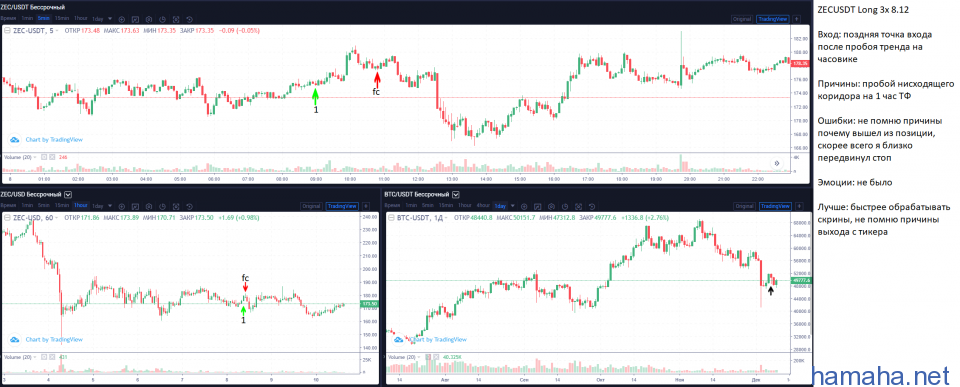Click price label 49777.6 on BTC/USDT axis
This screenshot has height=387, width=960.
[800, 280]
